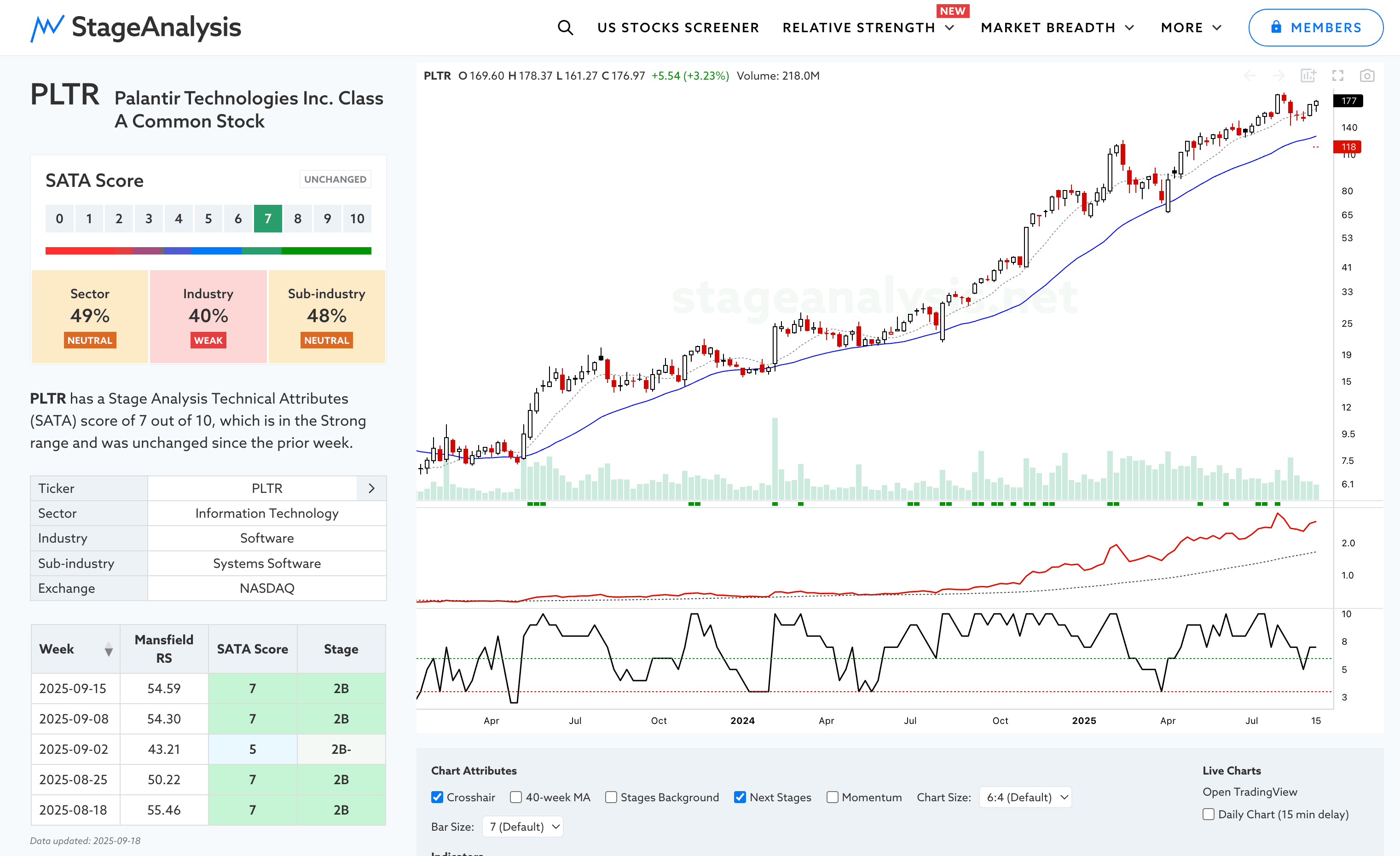The height and width of the screenshot is (856, 1400).
Task: Click the Ticker row chevron arrow
Action: (x=371, y=488)
